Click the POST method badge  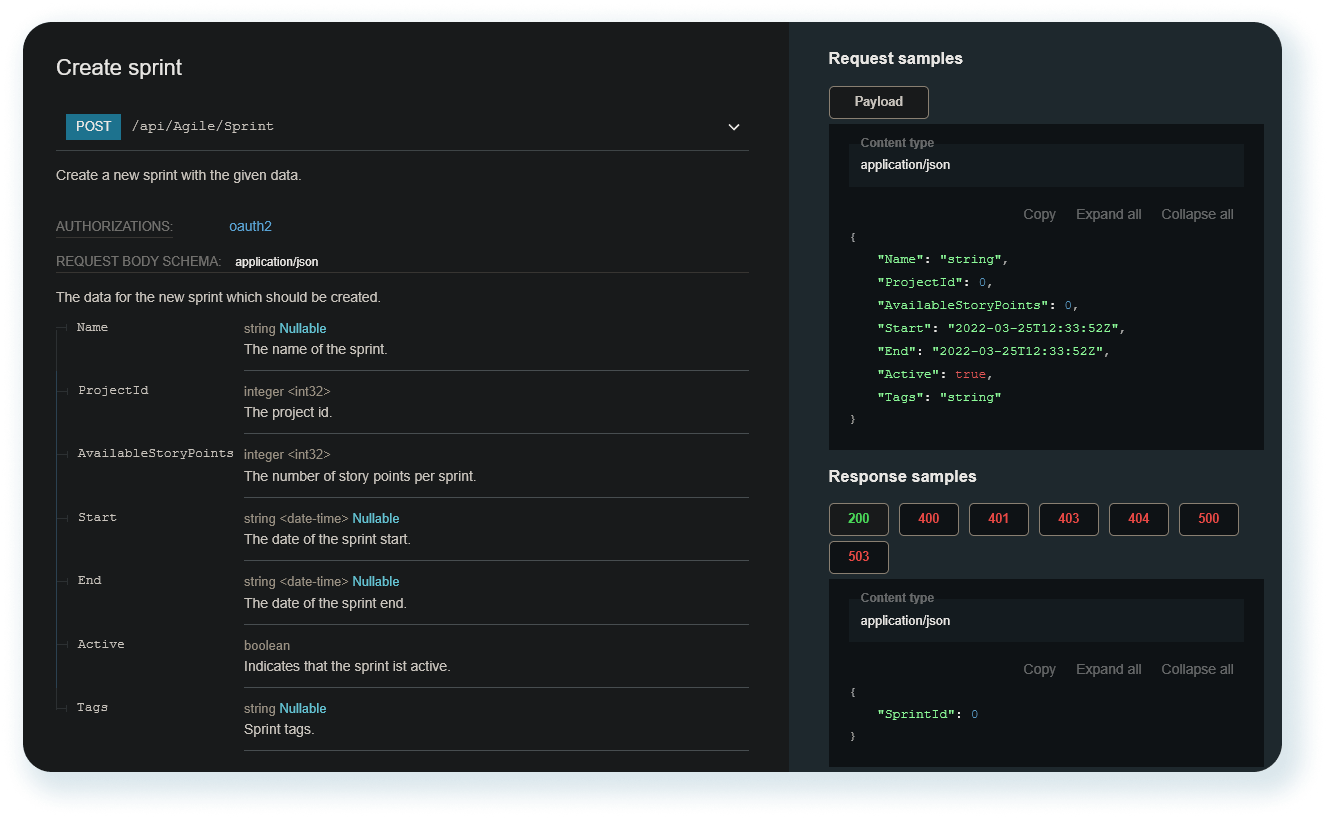click(x=93, y=127)
